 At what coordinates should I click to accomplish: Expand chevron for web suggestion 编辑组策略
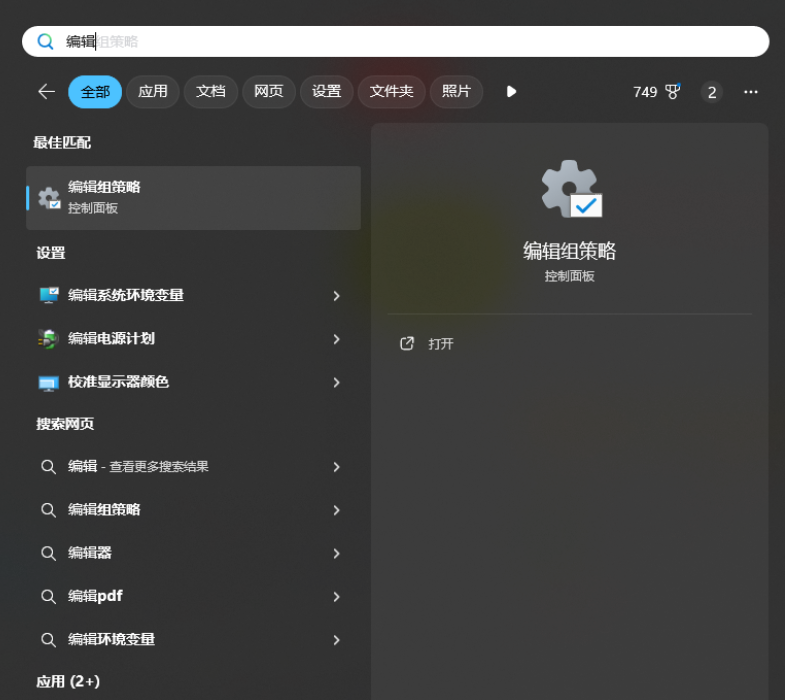pos(336,510)
